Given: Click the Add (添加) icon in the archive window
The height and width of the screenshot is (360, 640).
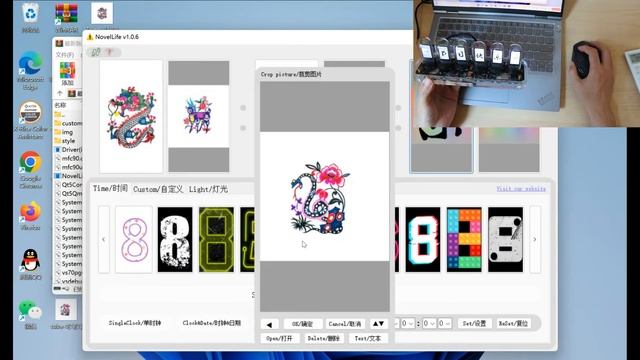Looking at the screenshot, I should pyautogui.click(x=67, y=73).
